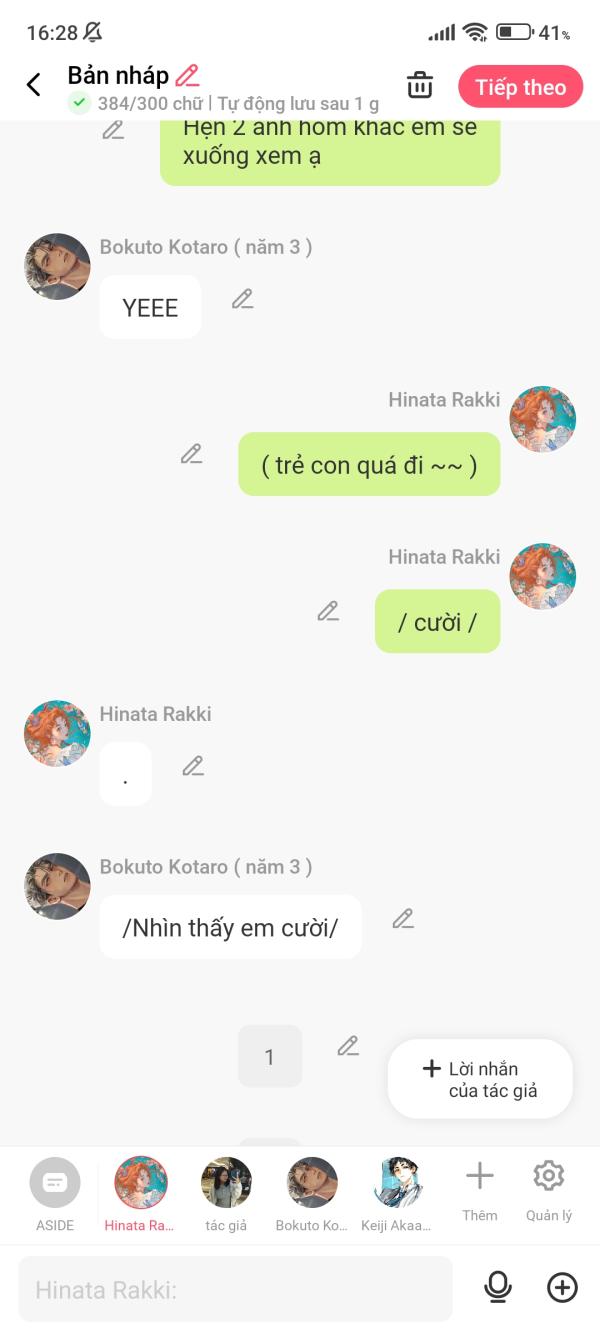Tap the microphone voice input icon
Screen dimensions: 600x1333
497,1287
